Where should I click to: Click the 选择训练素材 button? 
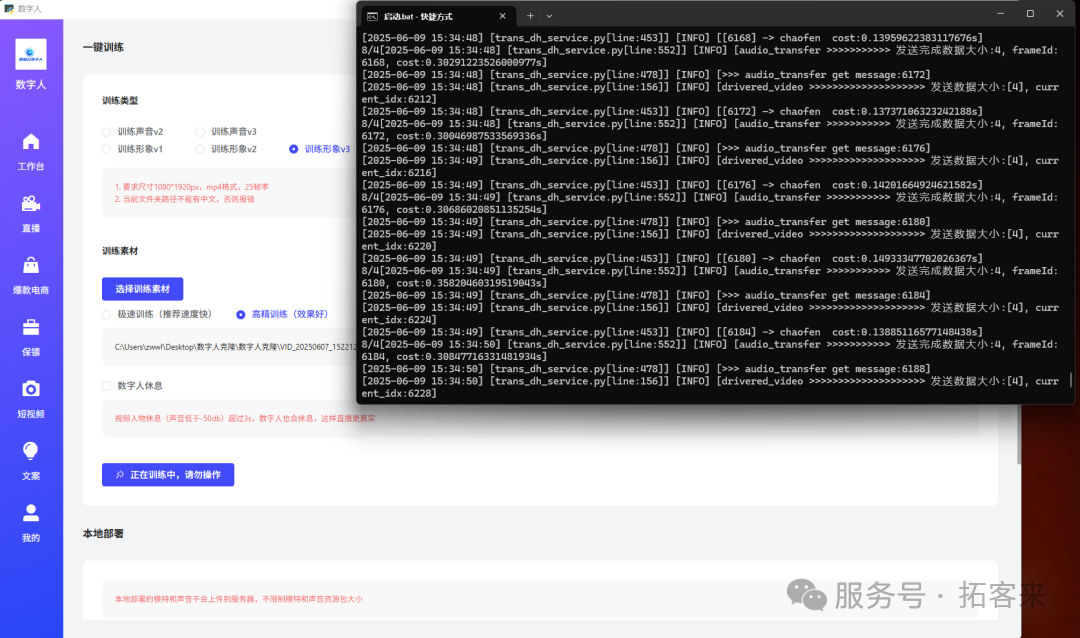tap(142, 289)
